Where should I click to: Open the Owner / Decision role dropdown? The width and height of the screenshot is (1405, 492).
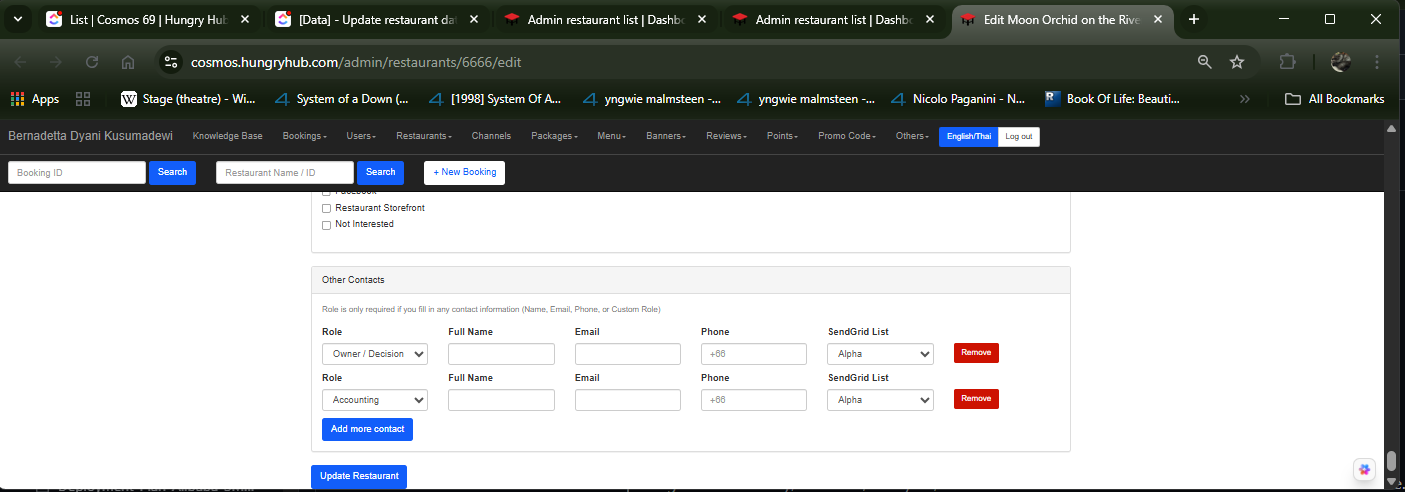click(374, 354)
